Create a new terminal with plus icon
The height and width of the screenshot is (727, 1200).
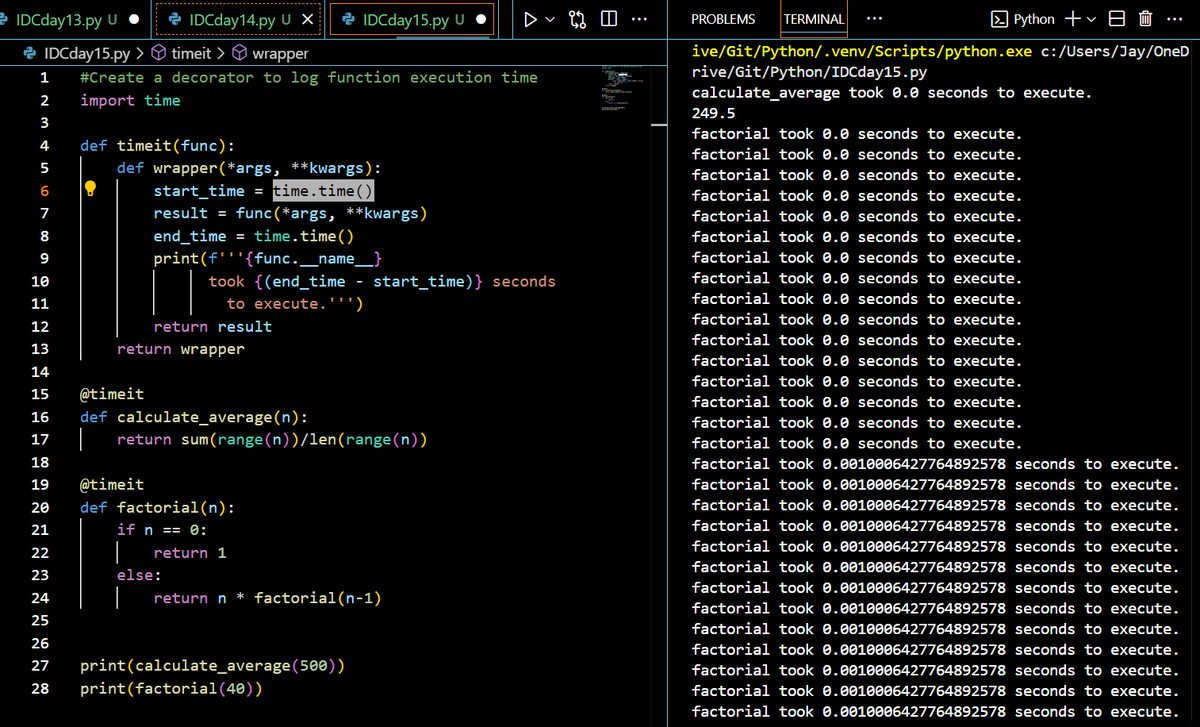pyautogui.click(x=1072, y=19)
